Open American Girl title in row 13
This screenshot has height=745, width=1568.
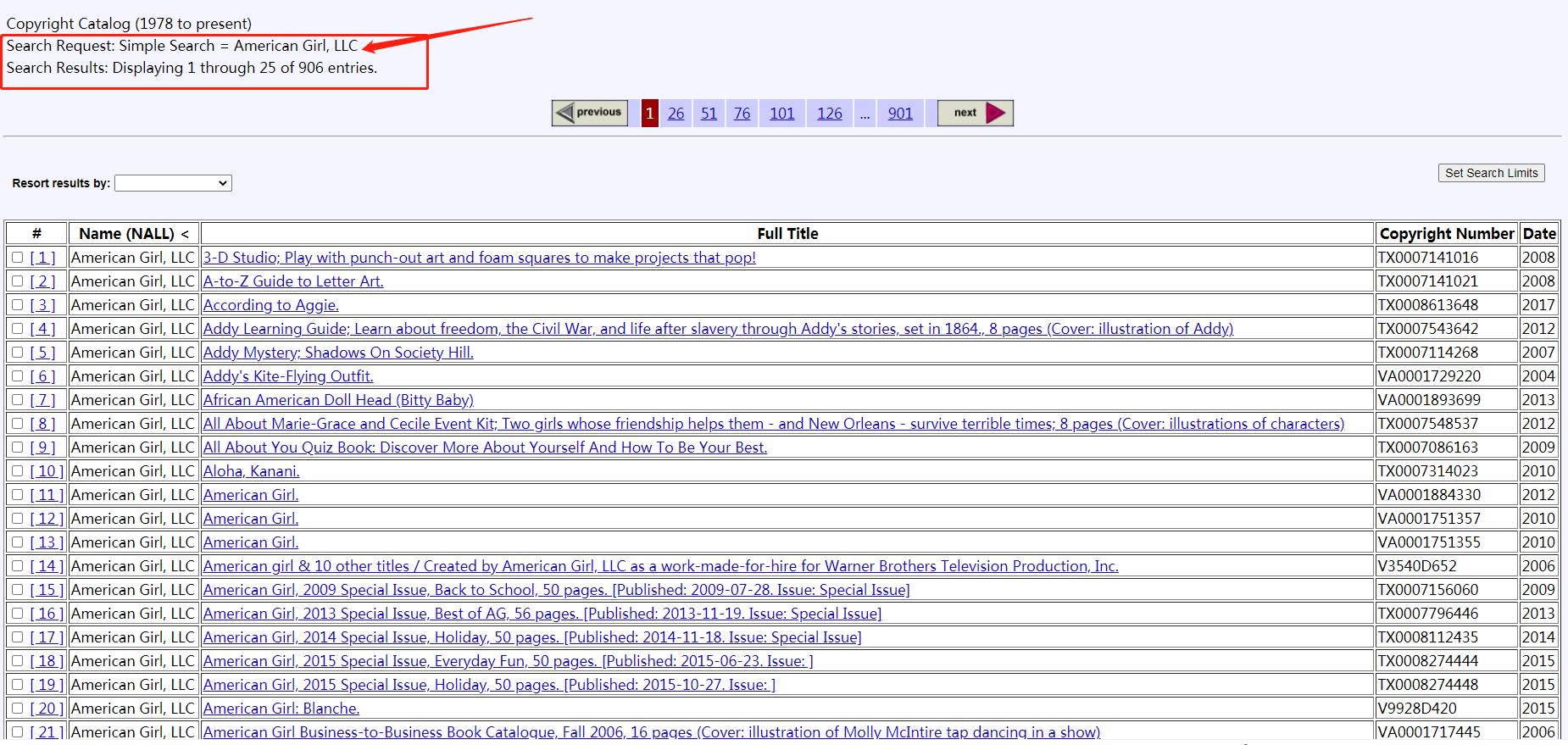point(251,542)
